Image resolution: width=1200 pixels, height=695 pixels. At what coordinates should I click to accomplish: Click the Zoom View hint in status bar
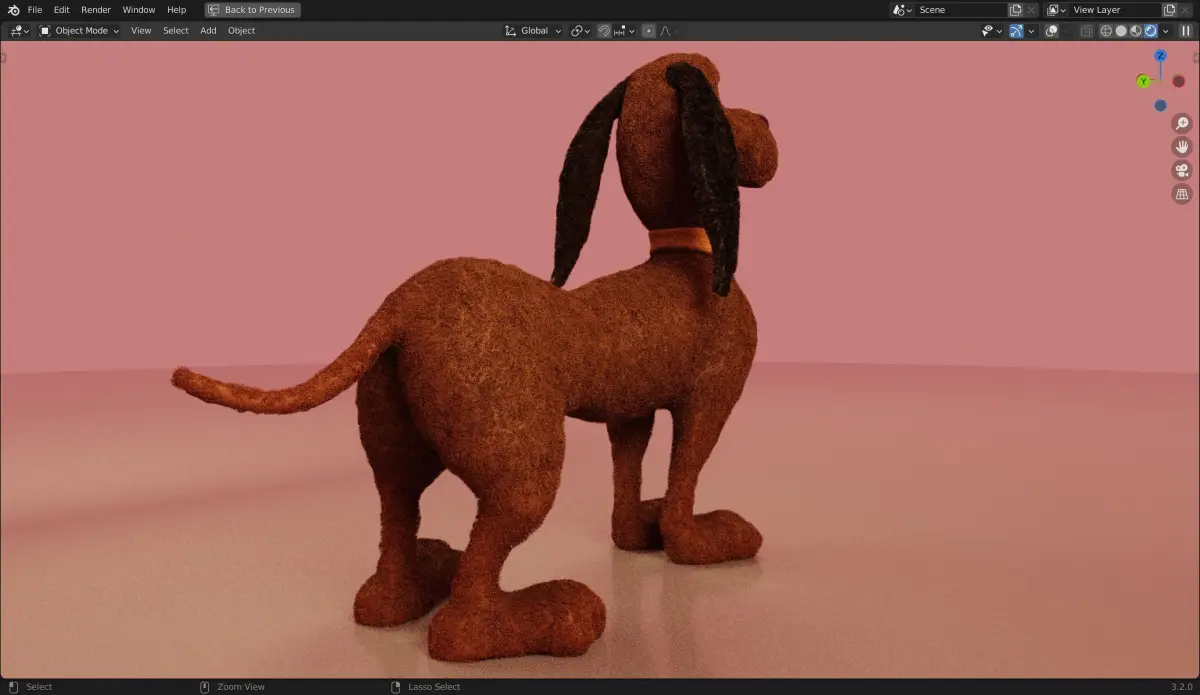241,687
